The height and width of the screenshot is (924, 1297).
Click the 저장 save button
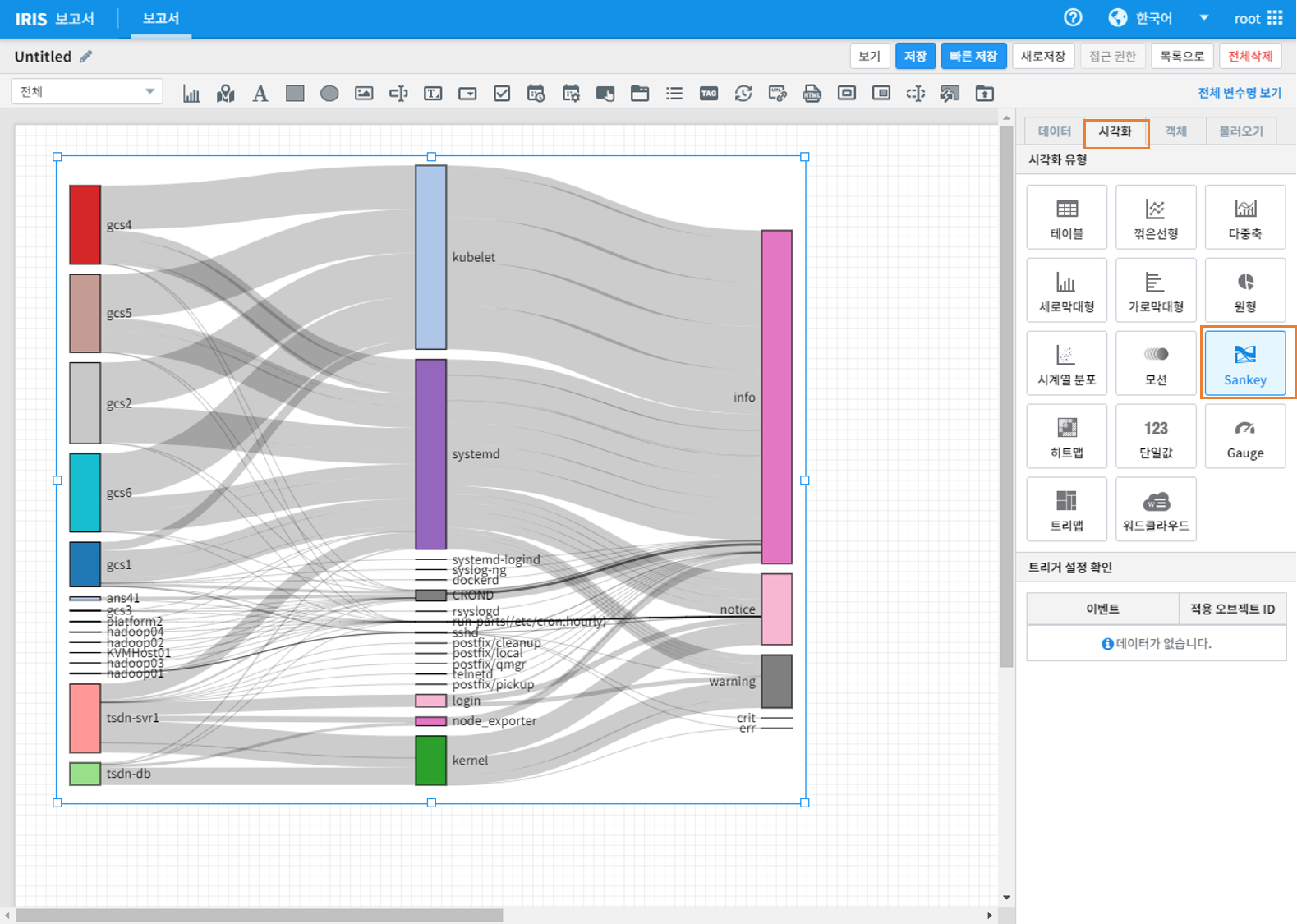tap(915, 56)
